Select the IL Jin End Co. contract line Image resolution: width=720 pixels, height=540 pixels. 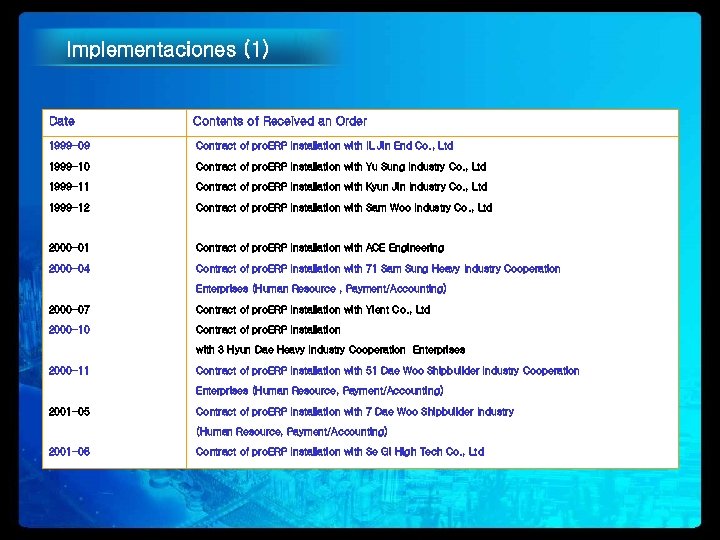(x=324, y=146)
